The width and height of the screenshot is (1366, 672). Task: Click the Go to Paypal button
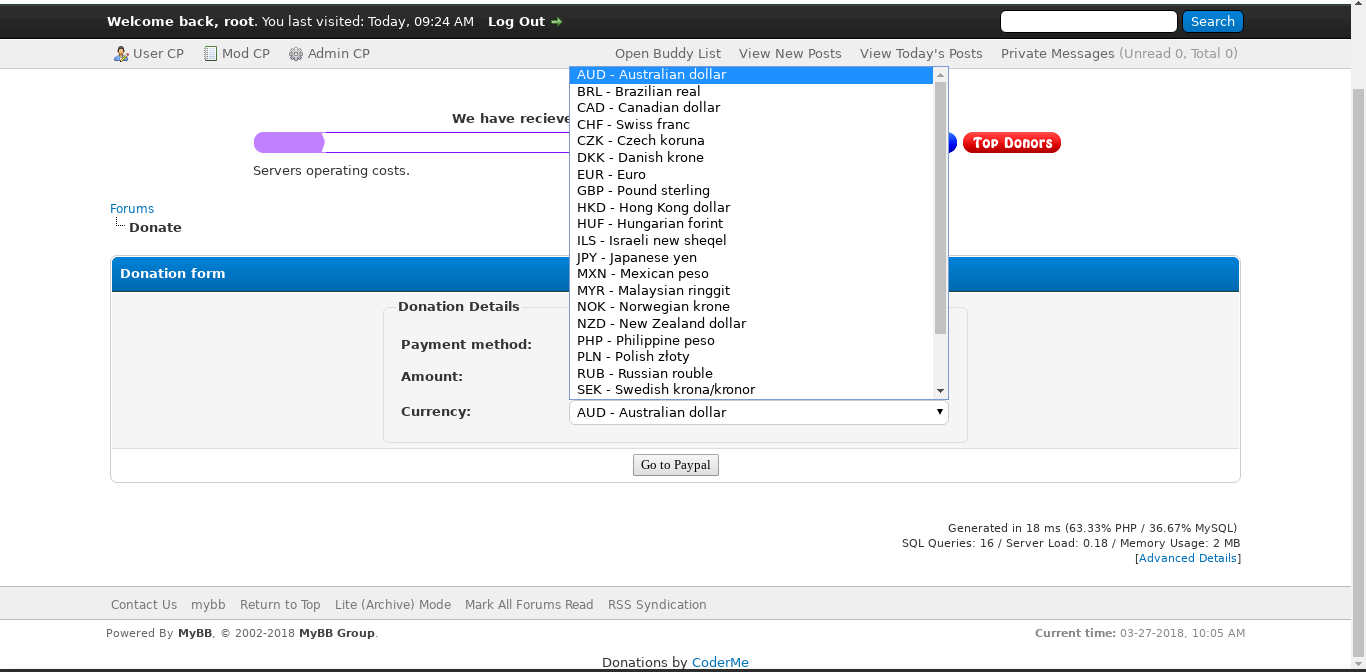(676, 465)
